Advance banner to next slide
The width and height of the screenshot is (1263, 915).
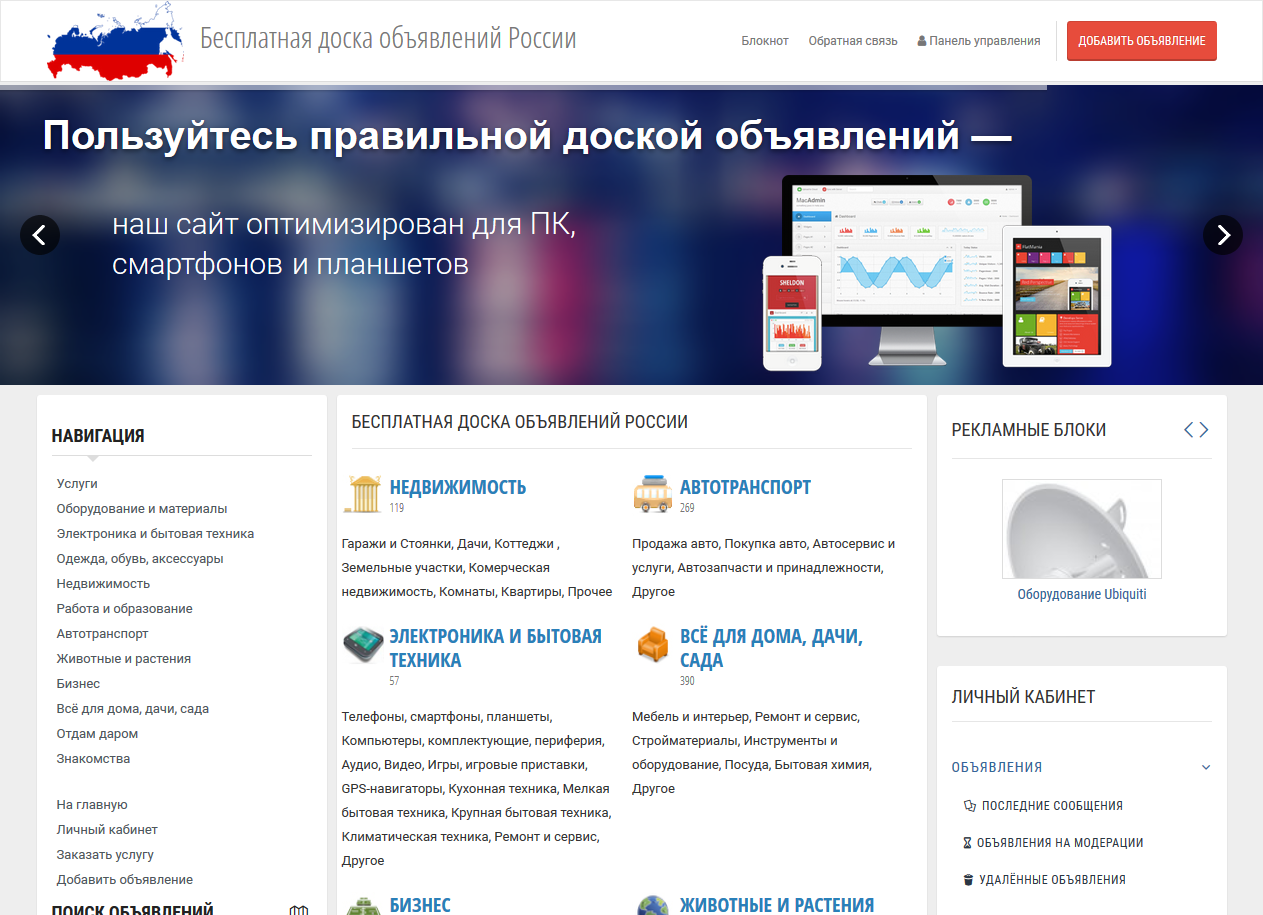click(x=1222, y=235)
